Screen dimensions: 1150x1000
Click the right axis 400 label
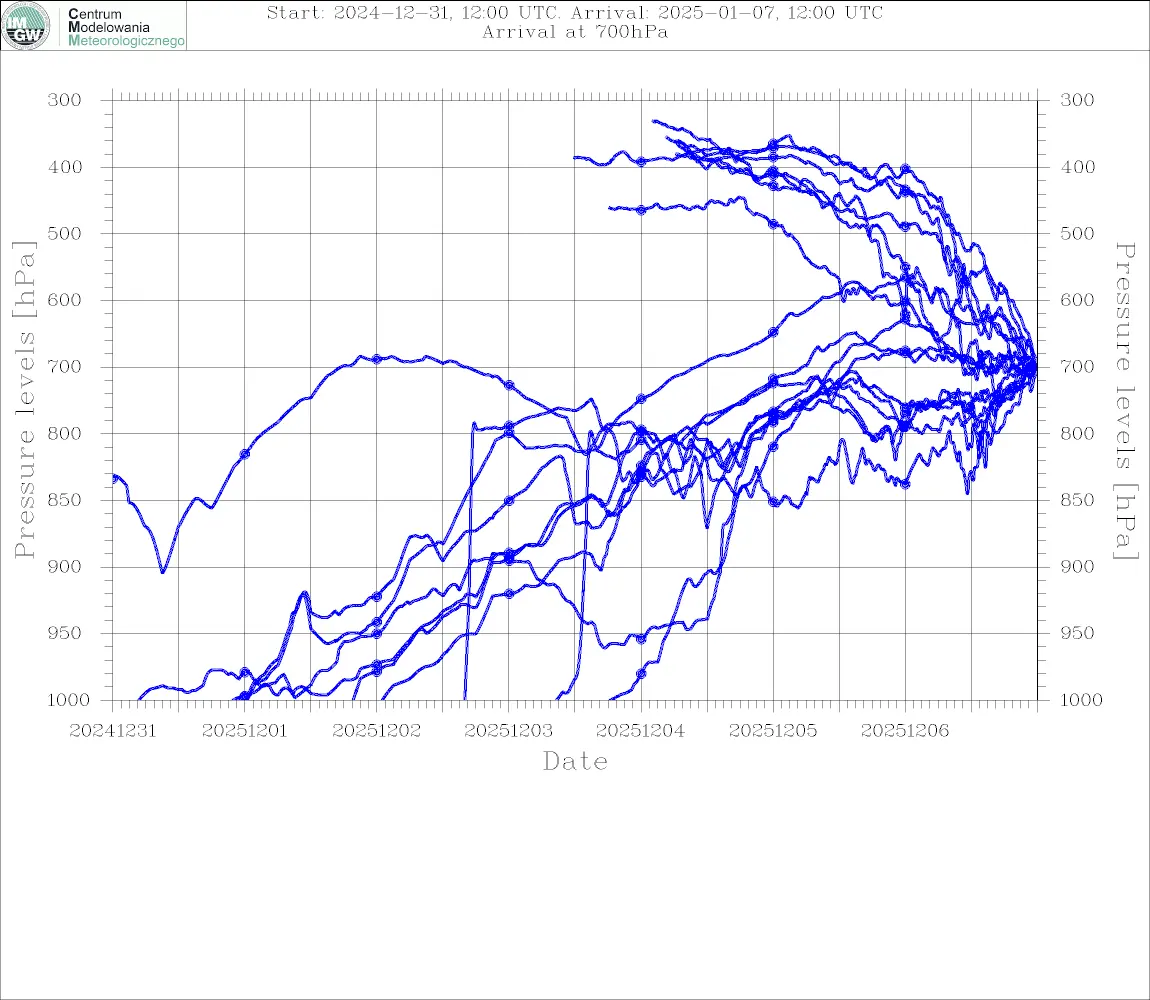(x=1077, y=167)
